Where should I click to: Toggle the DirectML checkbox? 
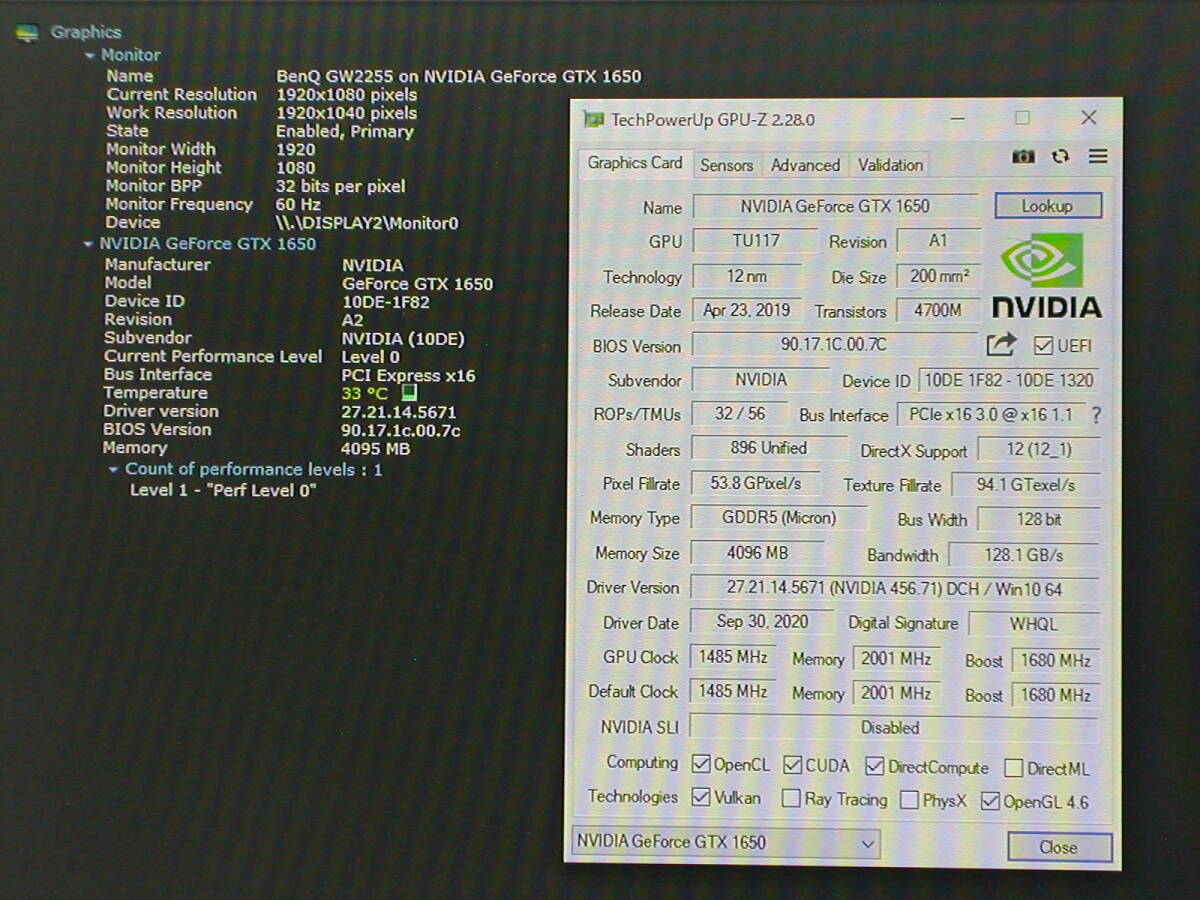click(1013, 768)
